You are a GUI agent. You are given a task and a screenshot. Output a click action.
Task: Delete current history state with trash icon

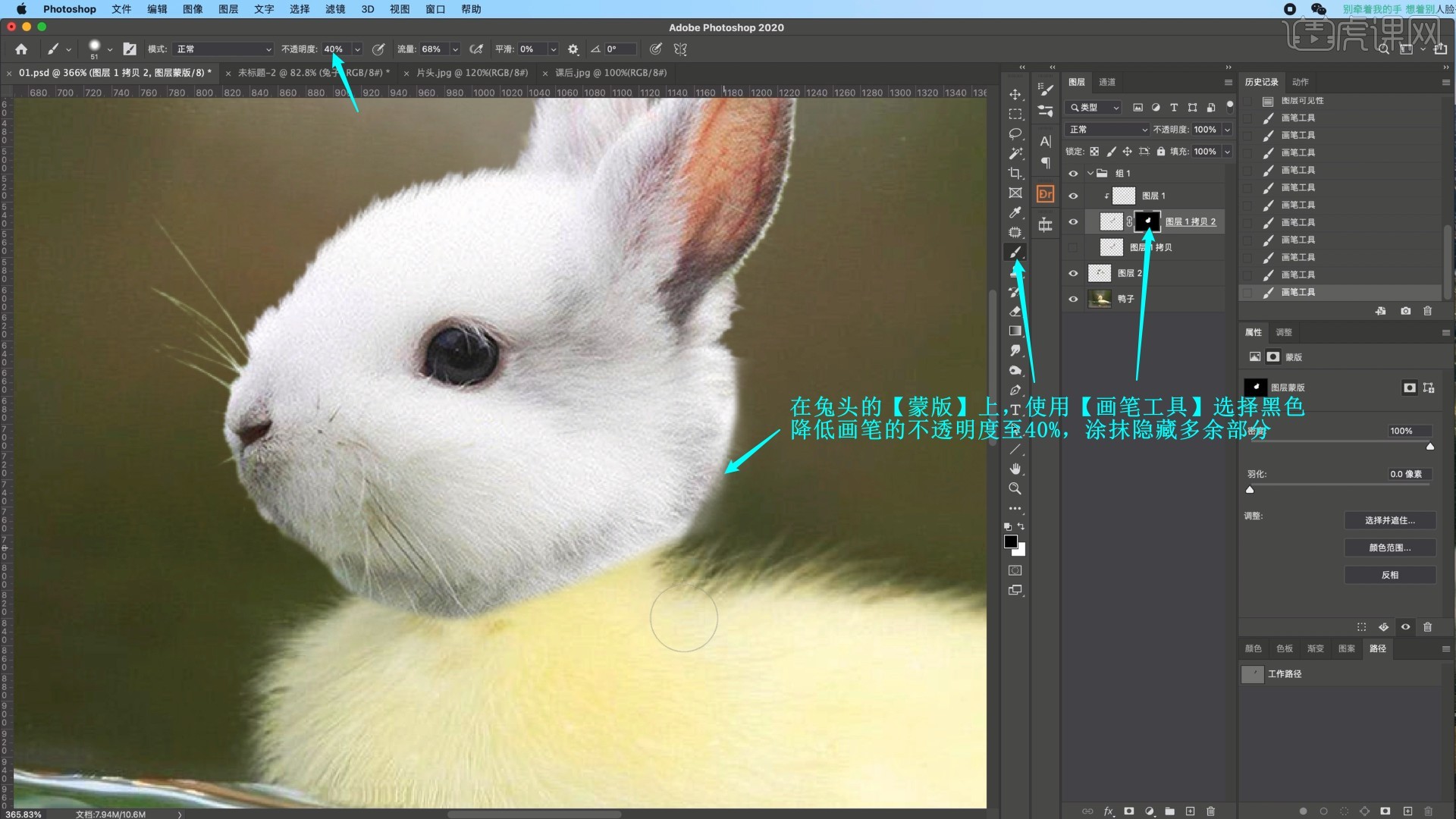pyautogui.click(x=1427, y=311)
